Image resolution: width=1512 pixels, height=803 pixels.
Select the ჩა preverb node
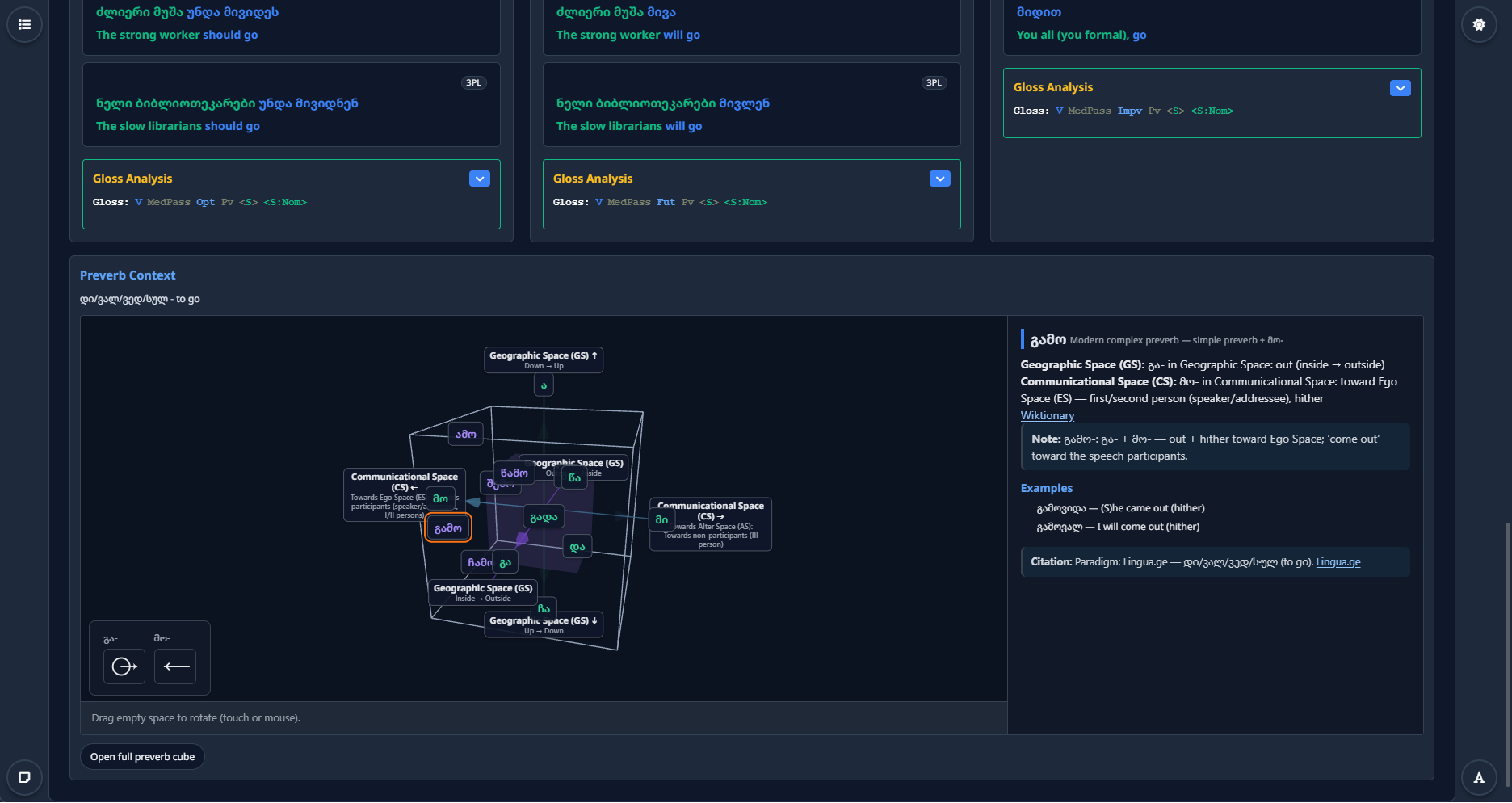pos(544,608)
